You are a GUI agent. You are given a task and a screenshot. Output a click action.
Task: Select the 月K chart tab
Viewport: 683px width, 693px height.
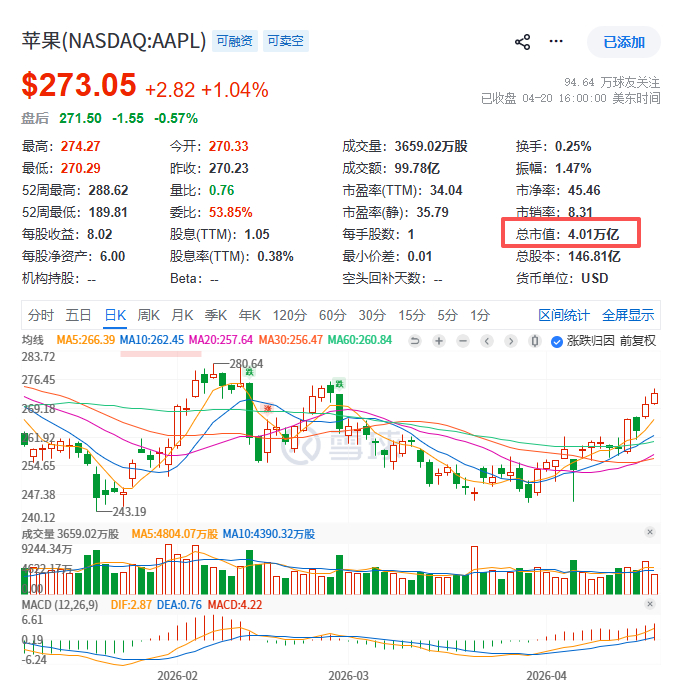182,315
